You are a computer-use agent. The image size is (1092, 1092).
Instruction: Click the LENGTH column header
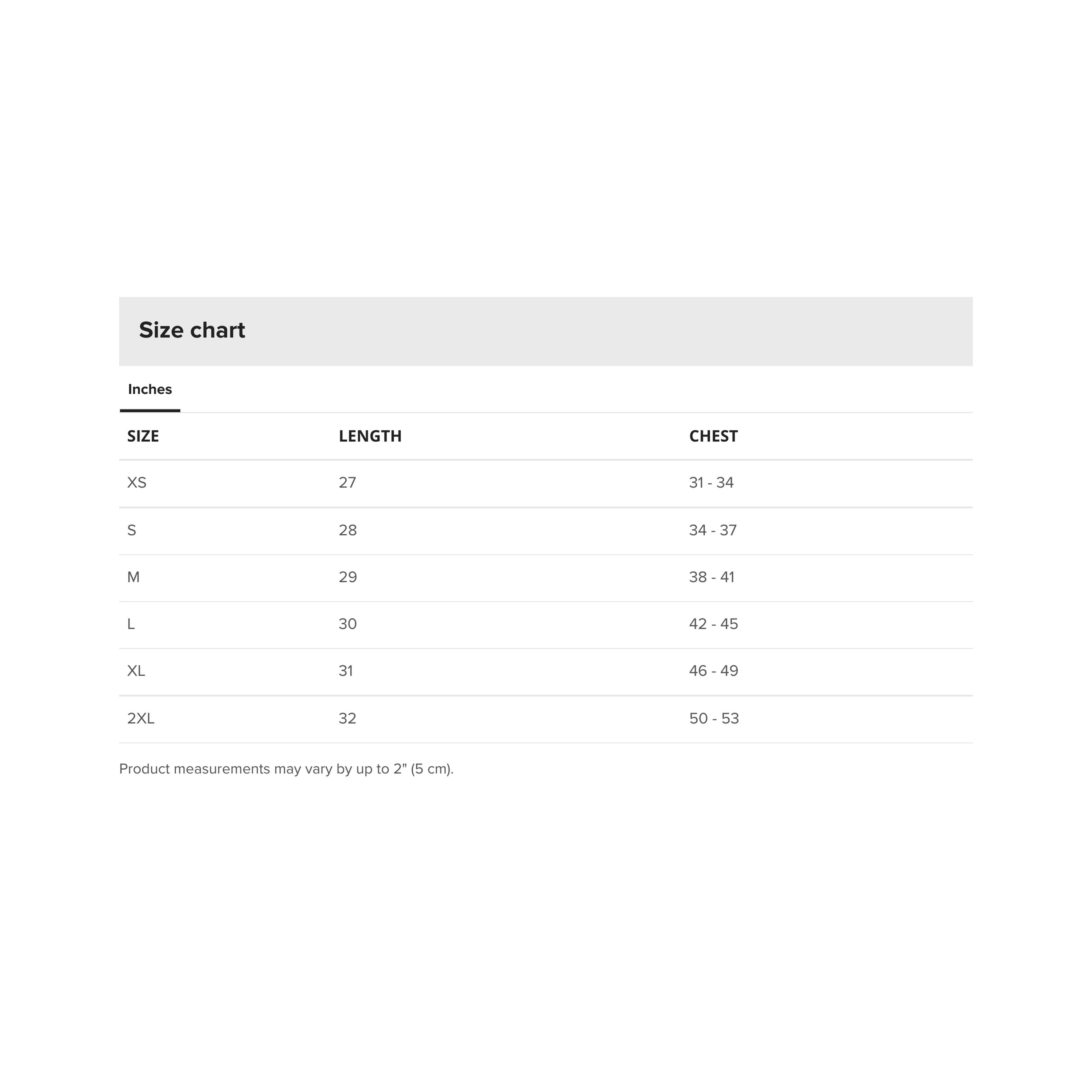click(370, 436)
